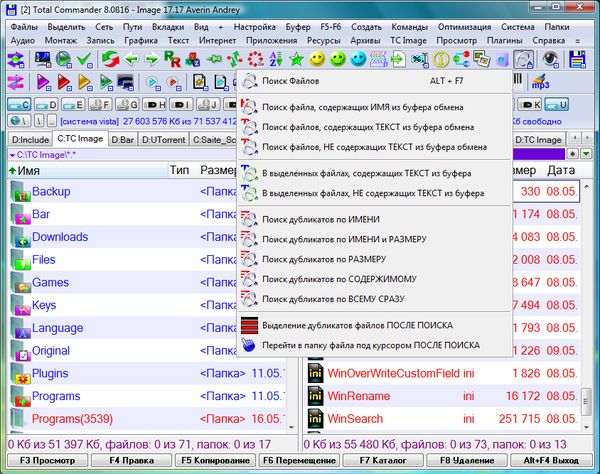Select drive D button
The width and height of the screenshot is (600, 474).
[x=46, y=104]
